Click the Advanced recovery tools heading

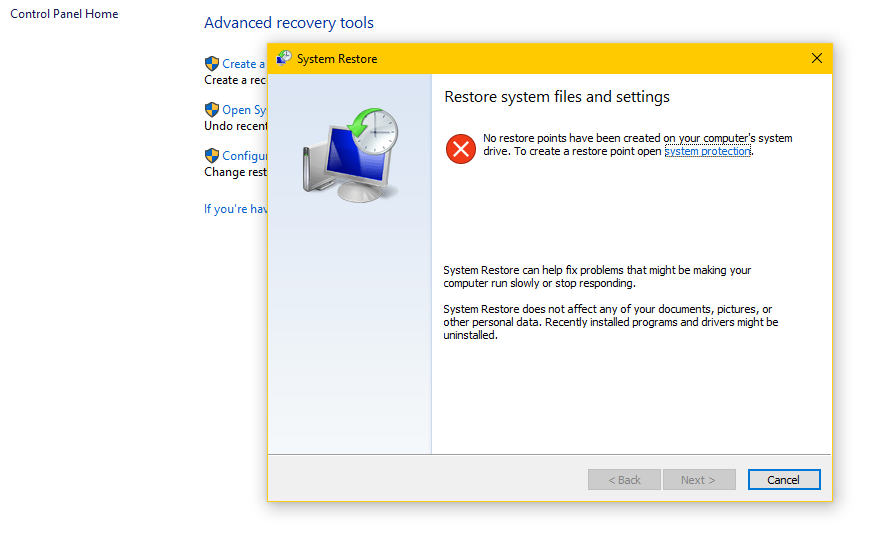pos(289,23)
